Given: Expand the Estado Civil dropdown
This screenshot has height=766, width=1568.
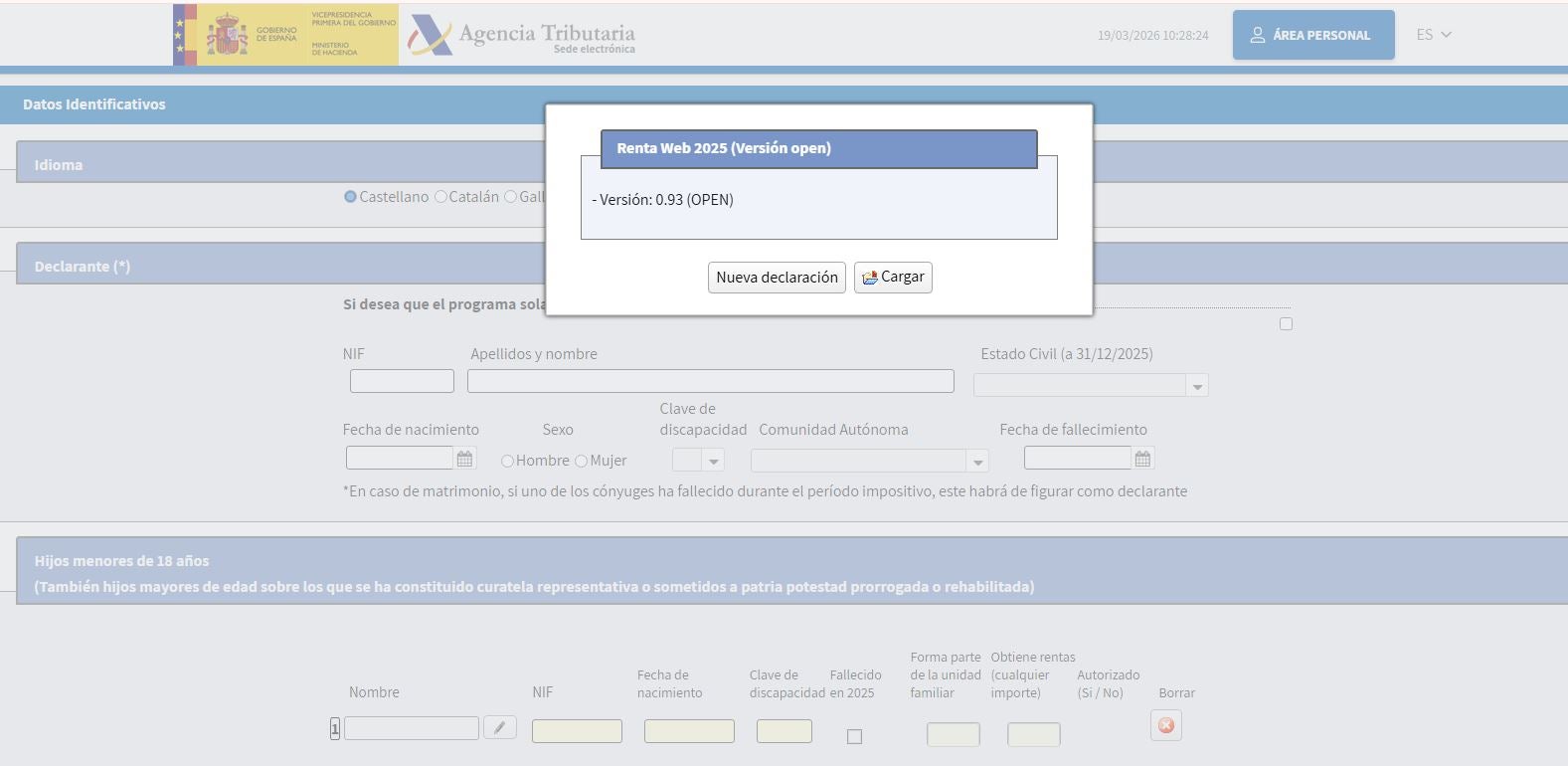Looking at the screenshot, I should pyautogui.click(x=1197, y=386).
